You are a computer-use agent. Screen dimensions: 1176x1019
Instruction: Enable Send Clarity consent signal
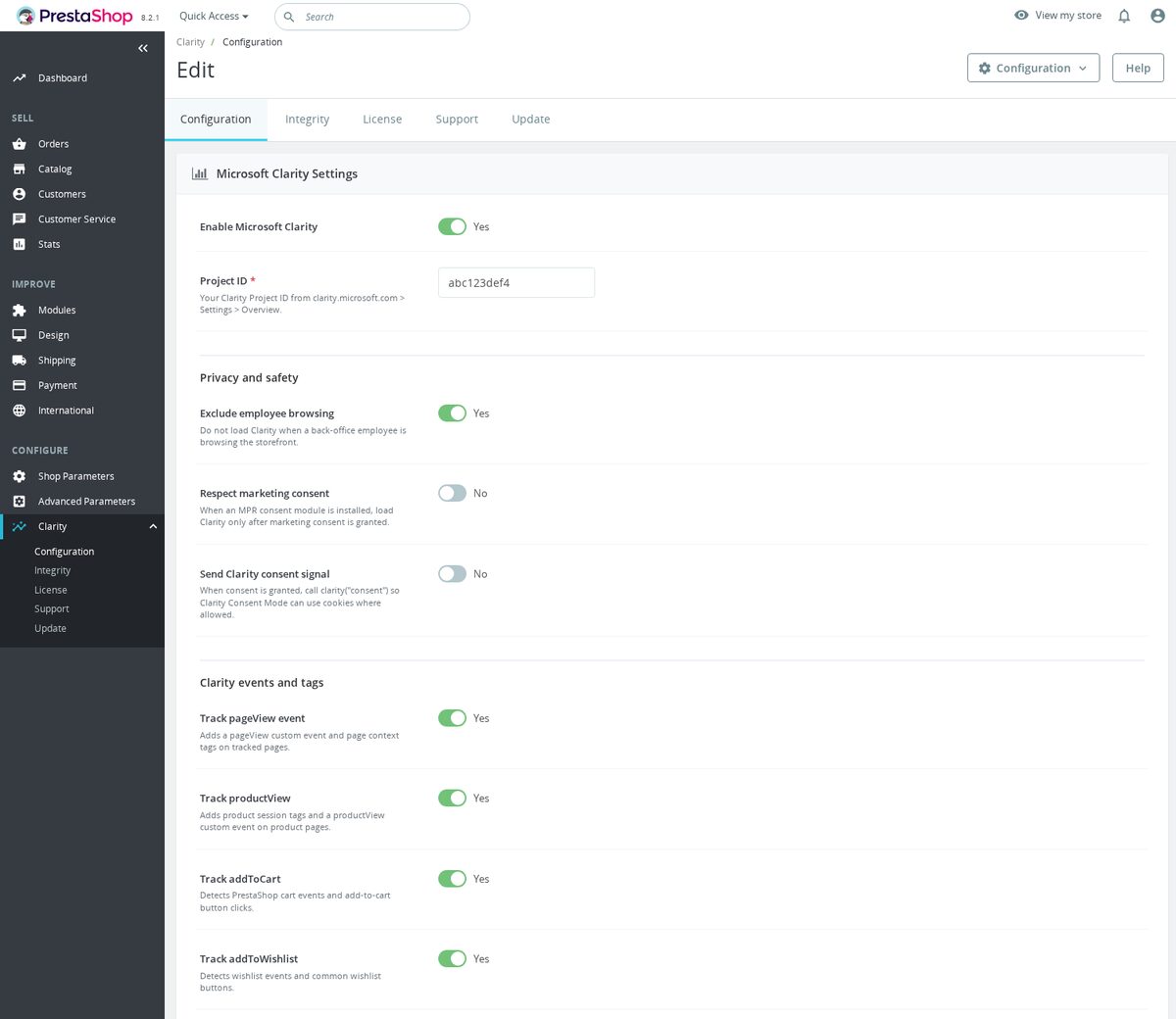pyautogui.click(x=452, y=573)
